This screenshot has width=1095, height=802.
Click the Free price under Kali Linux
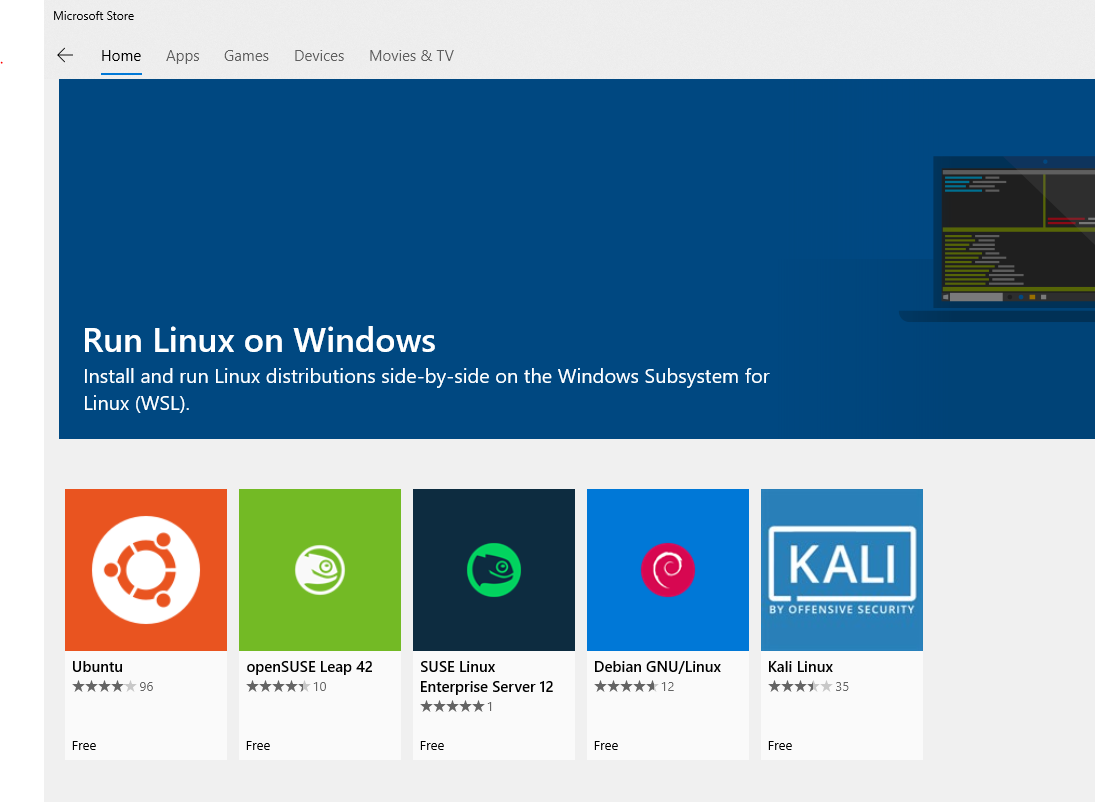[x=780, y=745]
